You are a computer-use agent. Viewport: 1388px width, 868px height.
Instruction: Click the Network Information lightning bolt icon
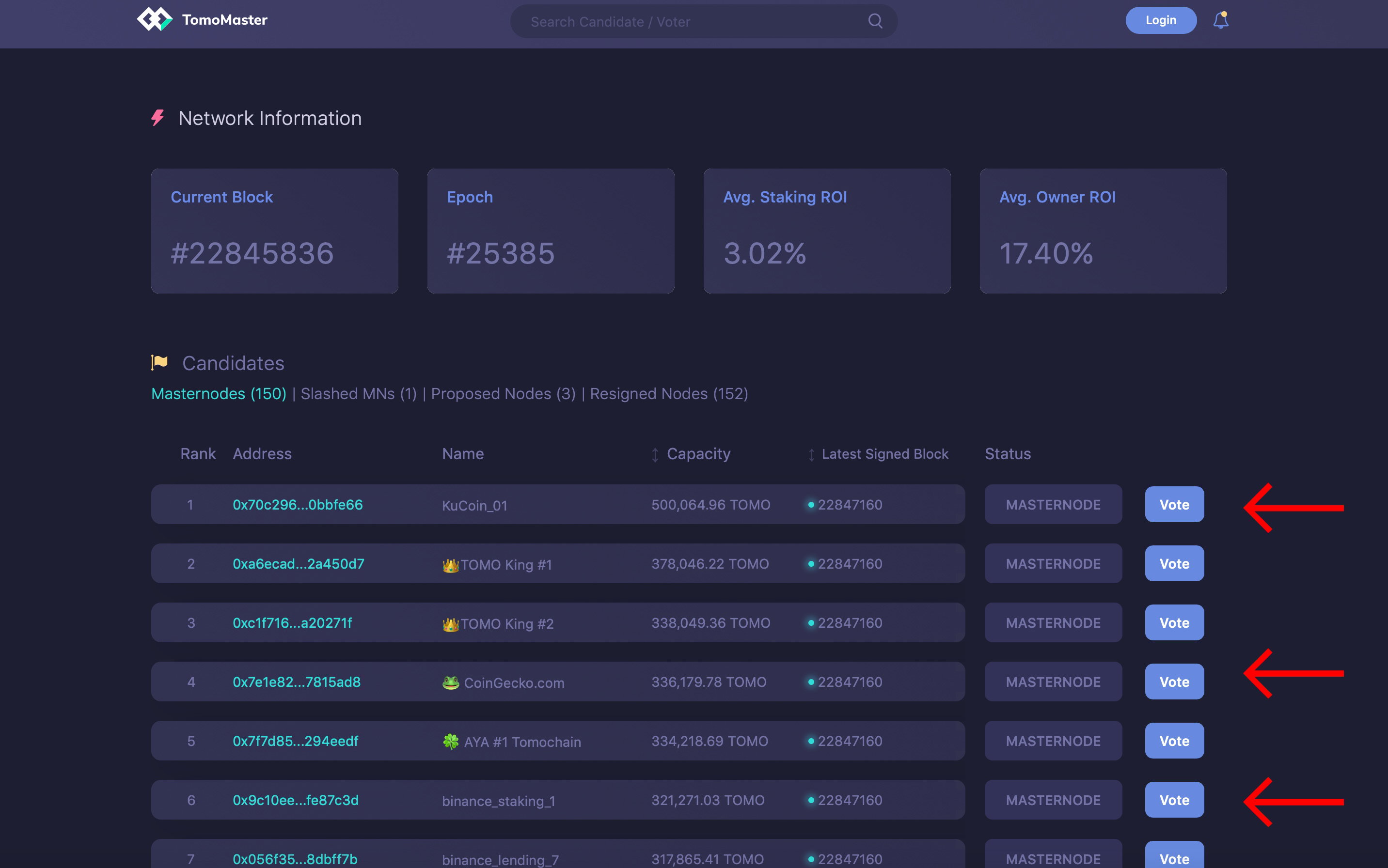[158, 118]
